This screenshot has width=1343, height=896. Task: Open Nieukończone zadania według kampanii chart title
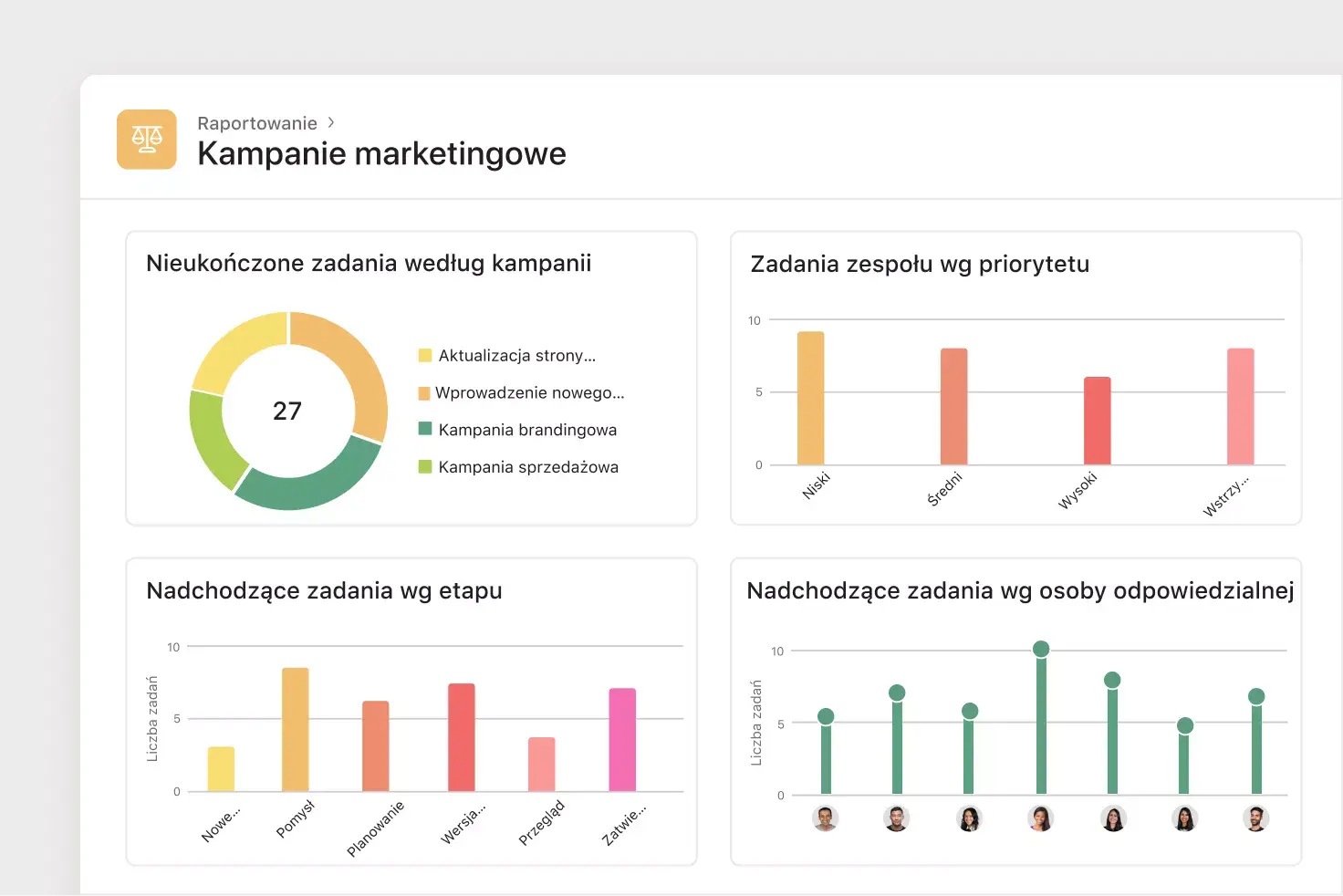tap(369, 264)
